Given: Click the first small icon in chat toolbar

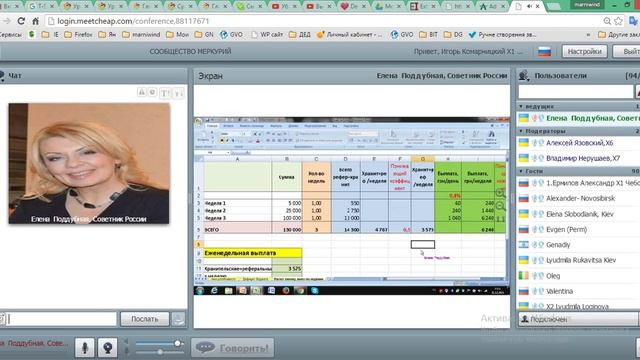Looking at the screenshot, I should tap(142, 93).
